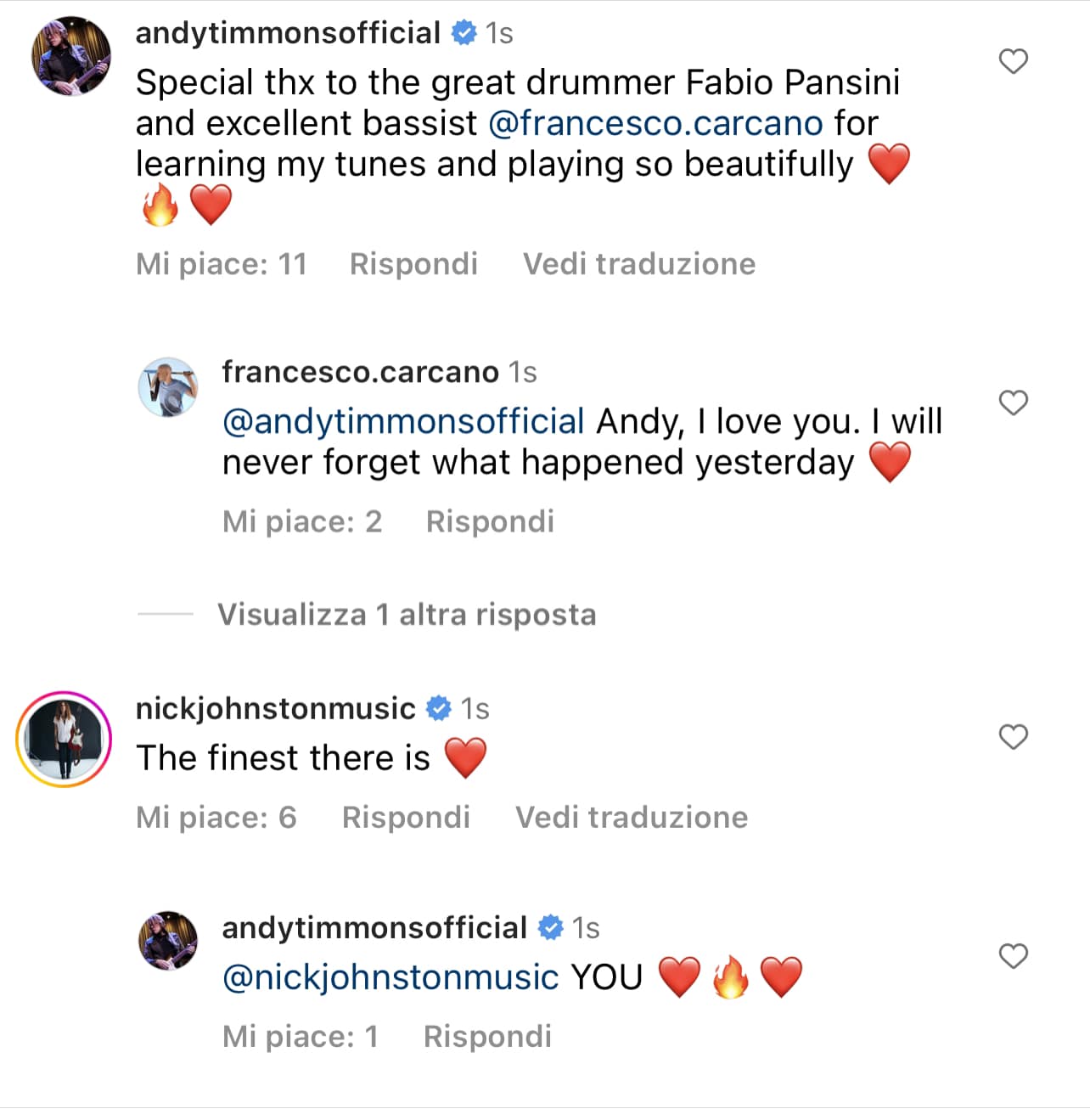Click Vedi traduzione under the Special thx comment
This screenshot has width=1090, height=1120.
638,264
